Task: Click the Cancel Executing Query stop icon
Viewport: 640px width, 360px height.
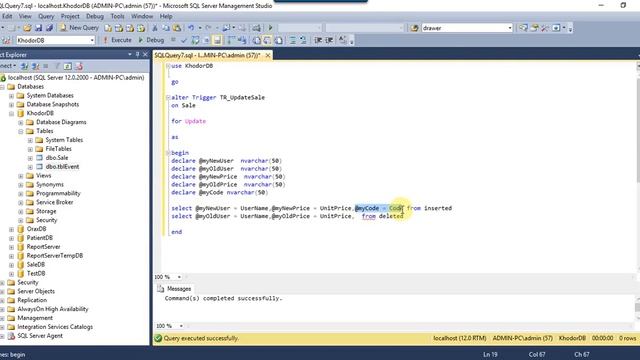Action: tap(173, 40)
